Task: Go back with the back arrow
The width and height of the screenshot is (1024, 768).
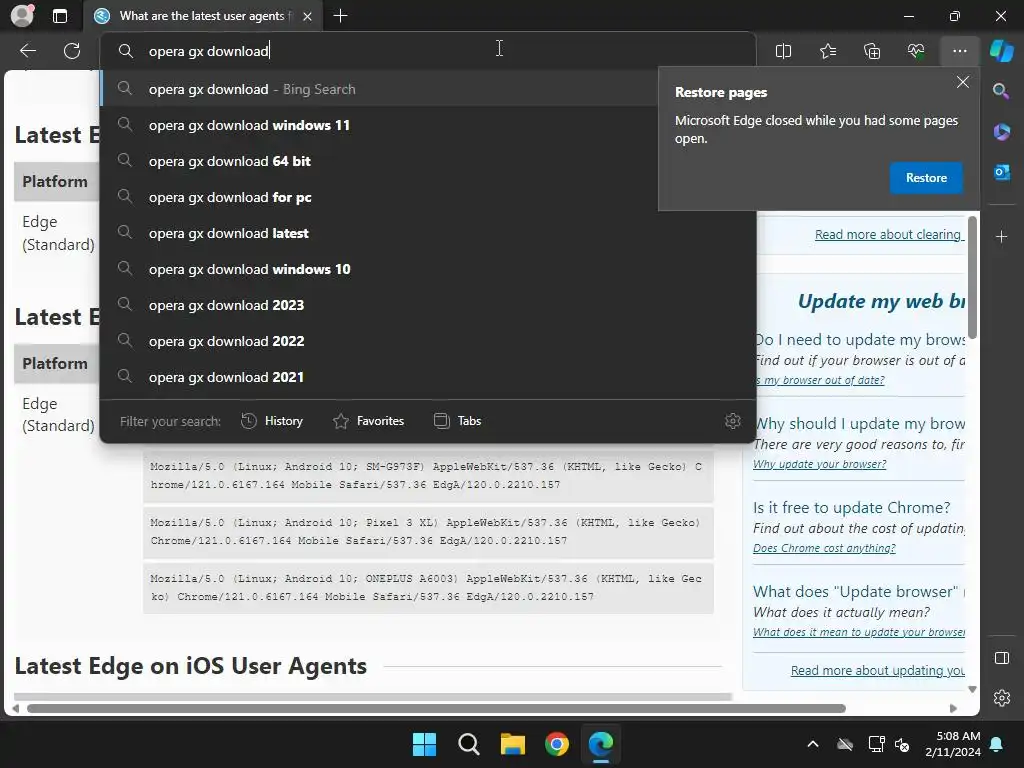Action: coord(27,51)
